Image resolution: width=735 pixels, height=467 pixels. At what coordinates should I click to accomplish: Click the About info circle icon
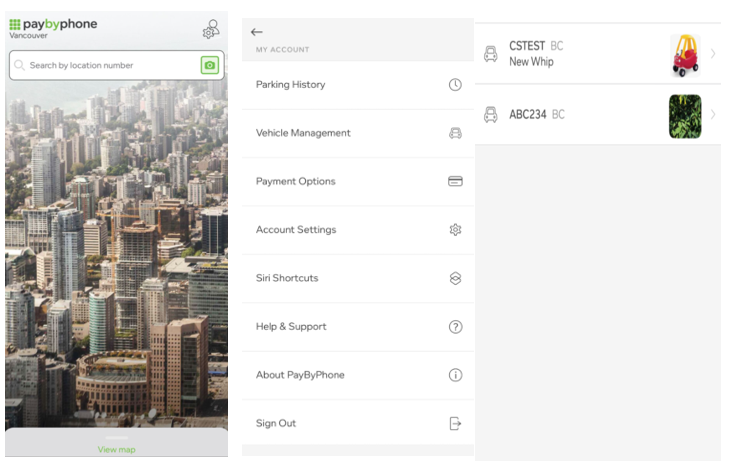click(x=455, y=375)
